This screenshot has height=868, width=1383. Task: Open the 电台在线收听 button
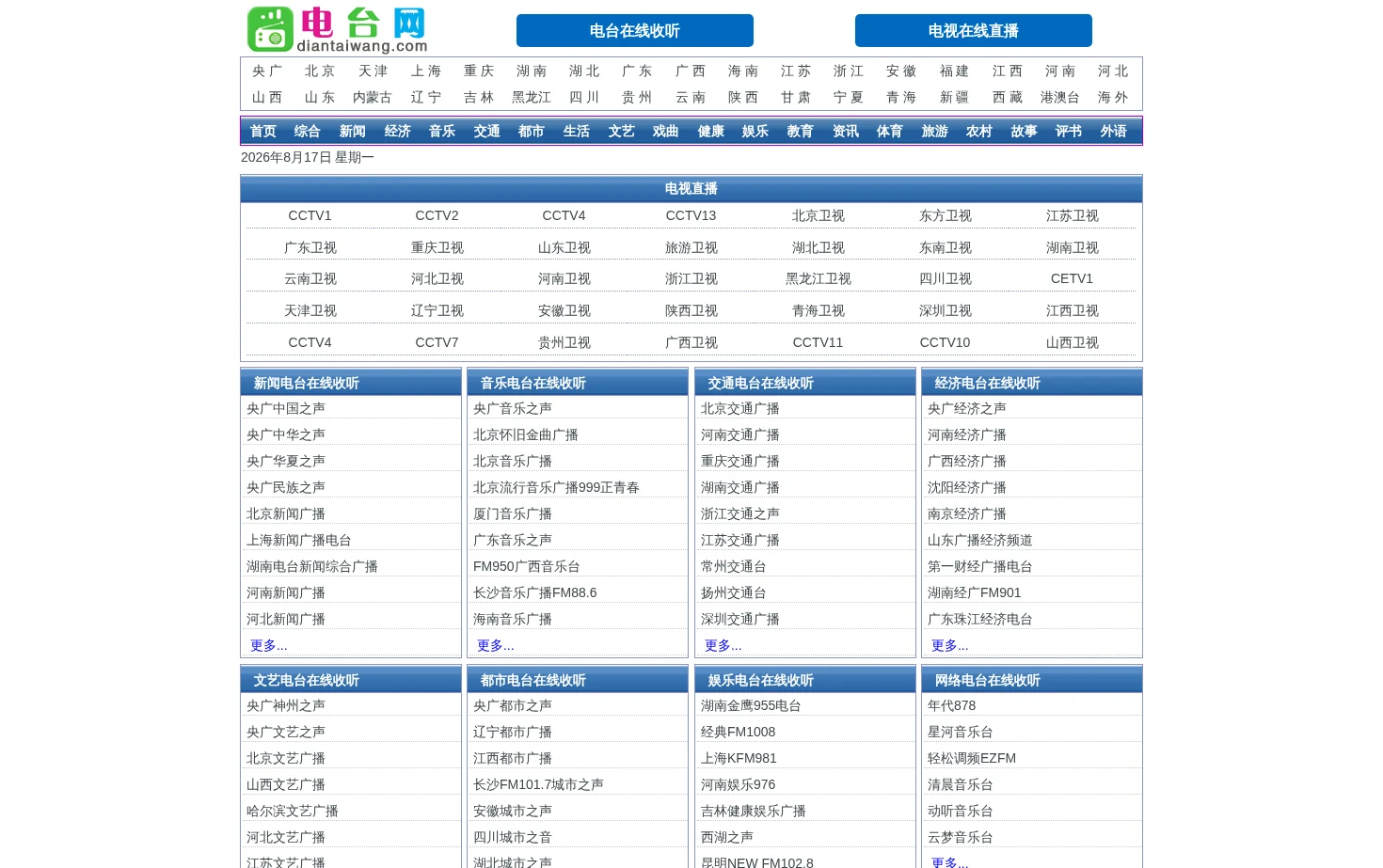[x=635, y=31]
